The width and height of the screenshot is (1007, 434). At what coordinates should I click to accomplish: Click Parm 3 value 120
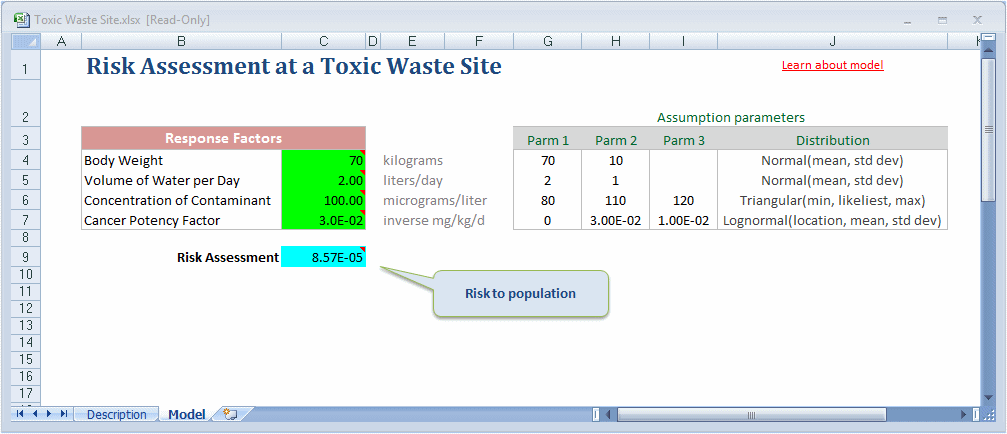[x=684, y=200]
